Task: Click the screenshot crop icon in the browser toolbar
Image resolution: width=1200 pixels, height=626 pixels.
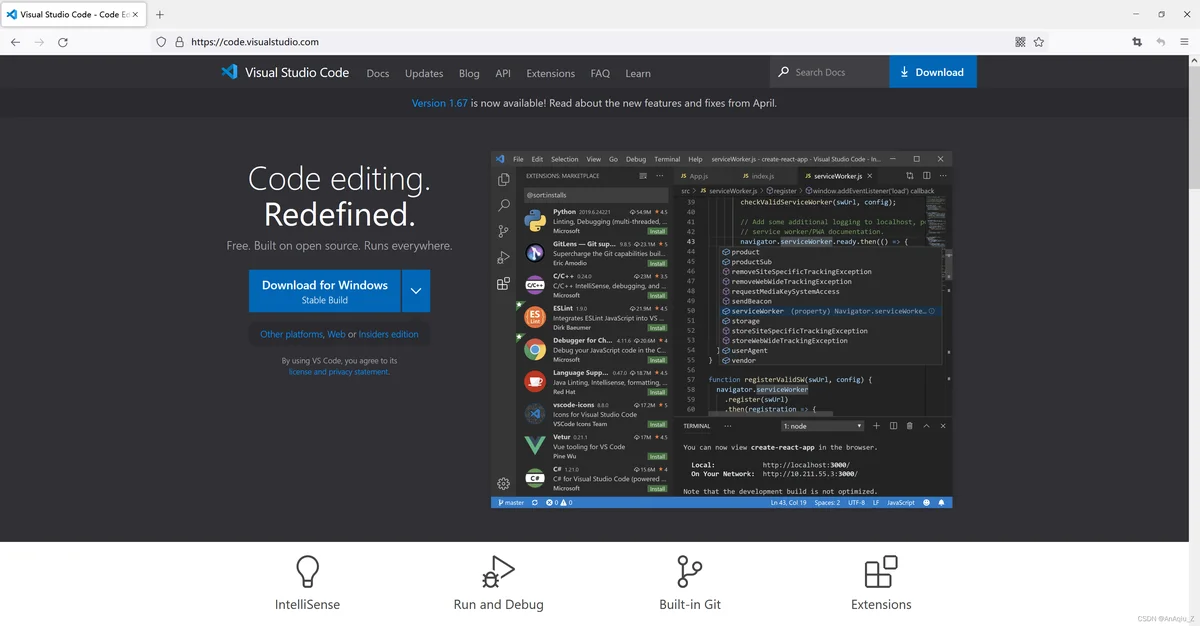Action: [1137, 42]
